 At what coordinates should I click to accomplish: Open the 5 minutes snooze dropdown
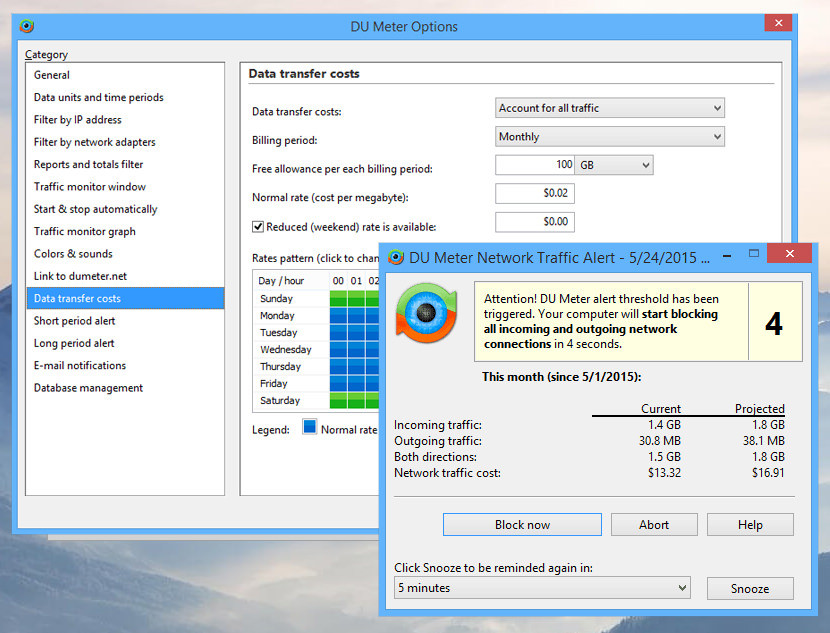tap(542, 587)
